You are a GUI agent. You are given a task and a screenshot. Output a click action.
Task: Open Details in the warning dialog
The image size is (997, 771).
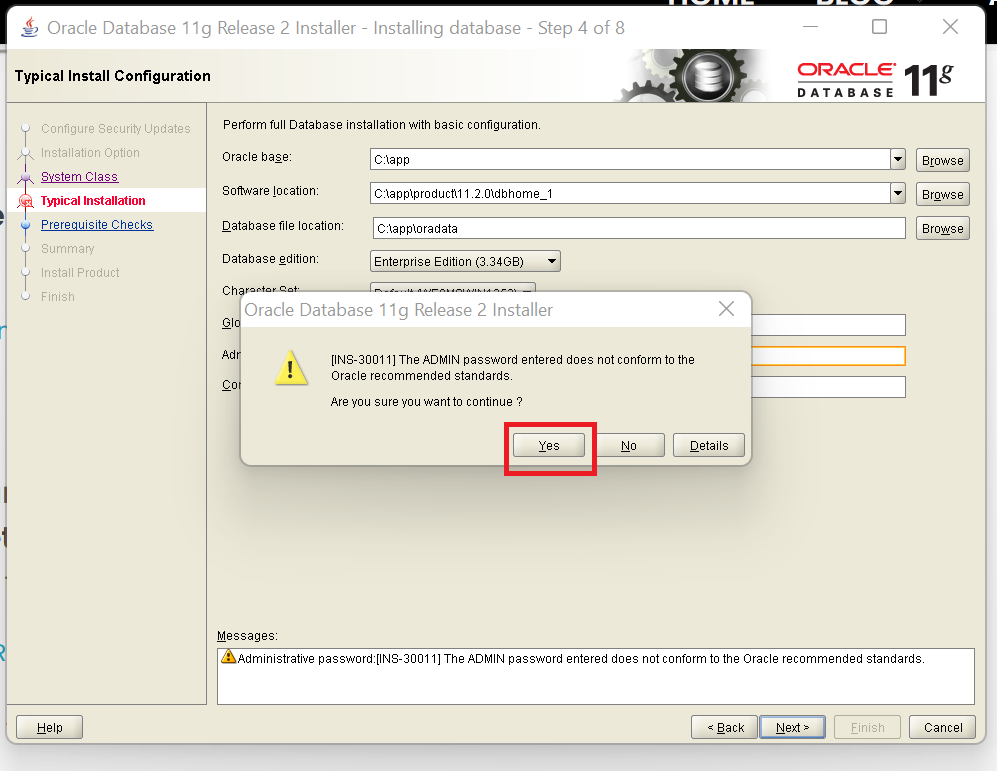[x=709, y=445]
